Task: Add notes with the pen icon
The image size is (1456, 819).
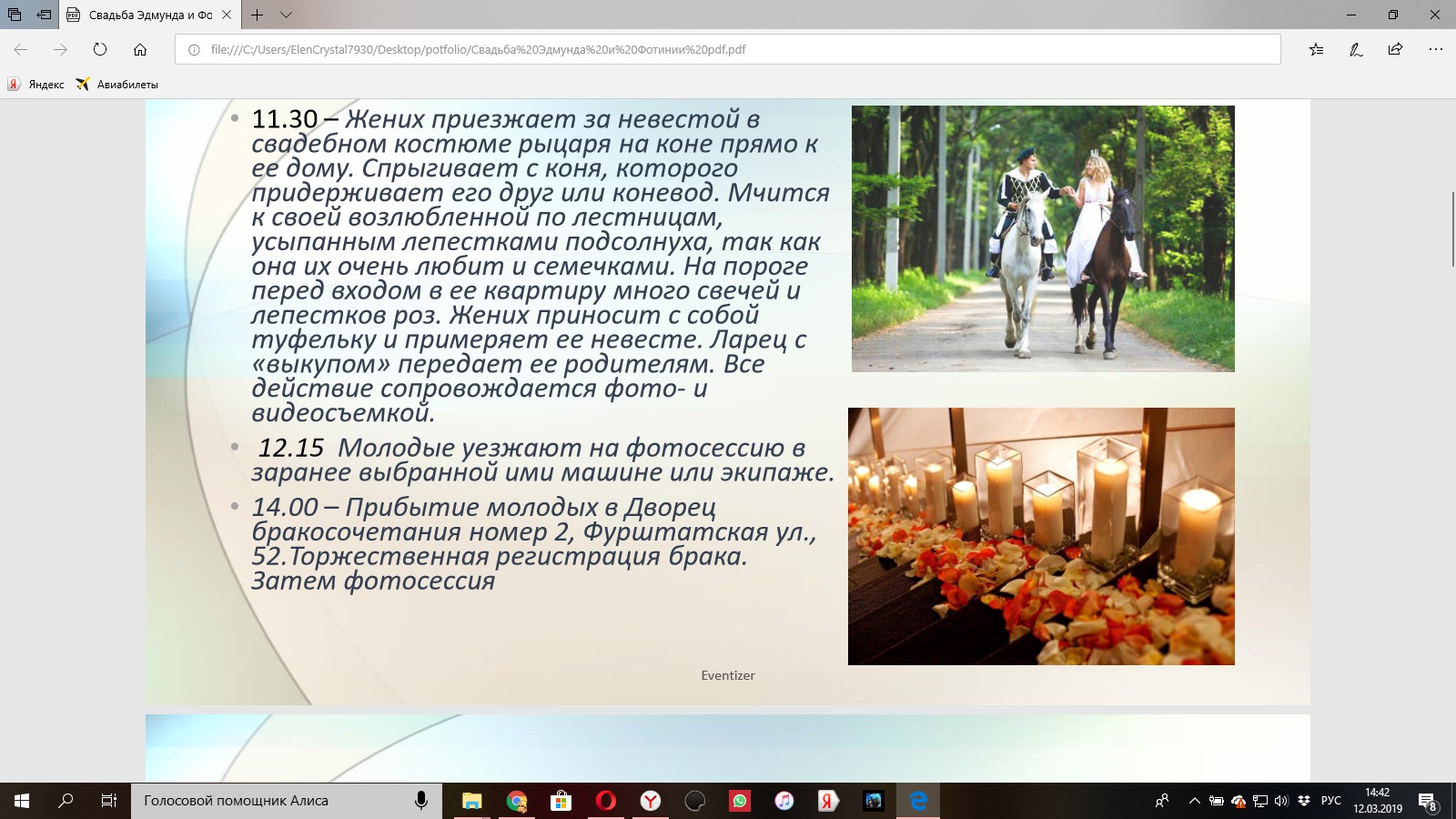Action: coord(1356,49)
